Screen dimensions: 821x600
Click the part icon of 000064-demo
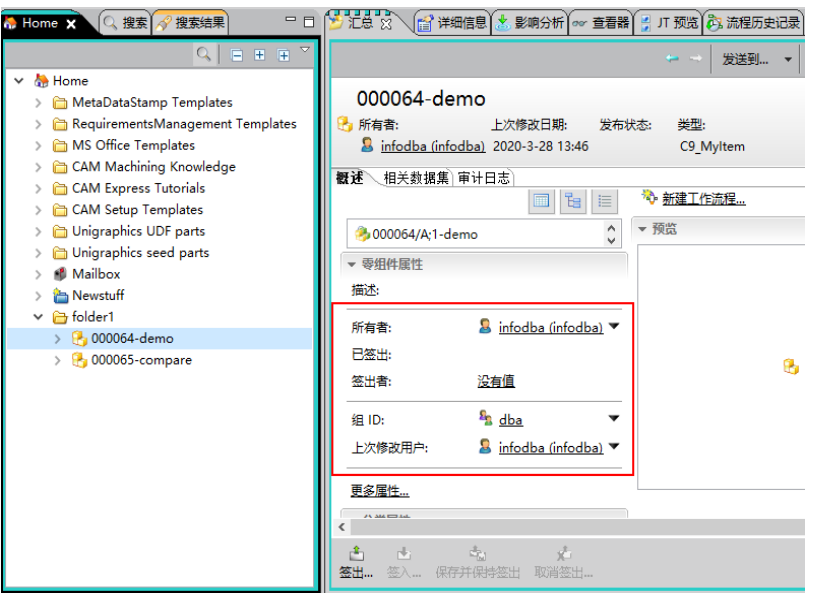pyautogui.click(x=80, y=339)
